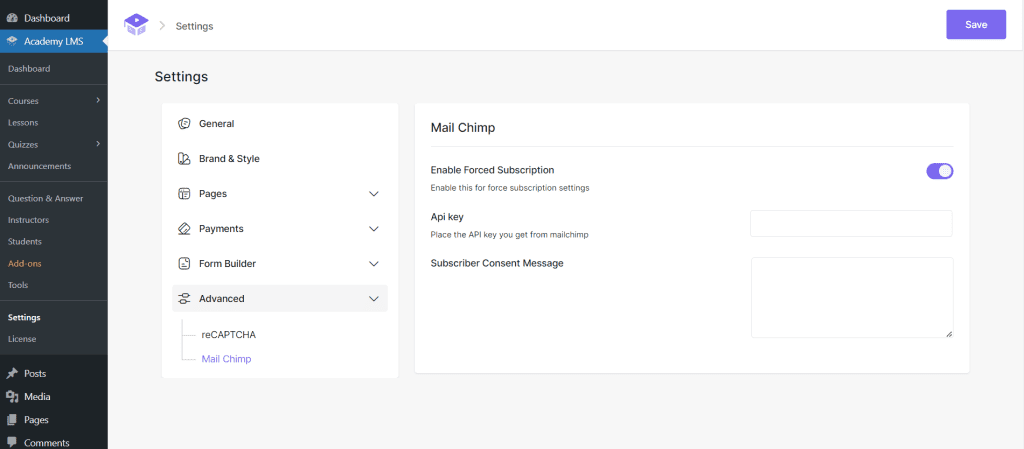Viewport: 1024px width, 449px height.
Task: Click the Settings breadcrumb link
Action: (x=194, y=26)
